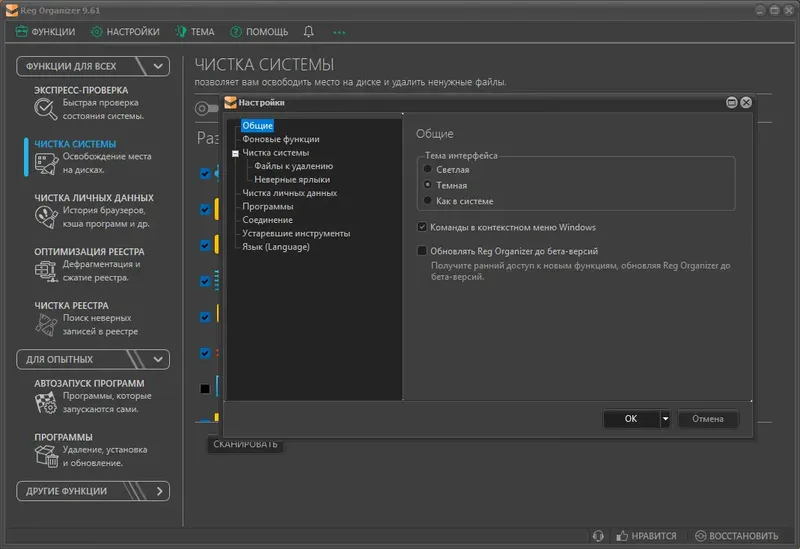Click the Registry Cleanup broom icon
The image size is (800, 549).
46,325
